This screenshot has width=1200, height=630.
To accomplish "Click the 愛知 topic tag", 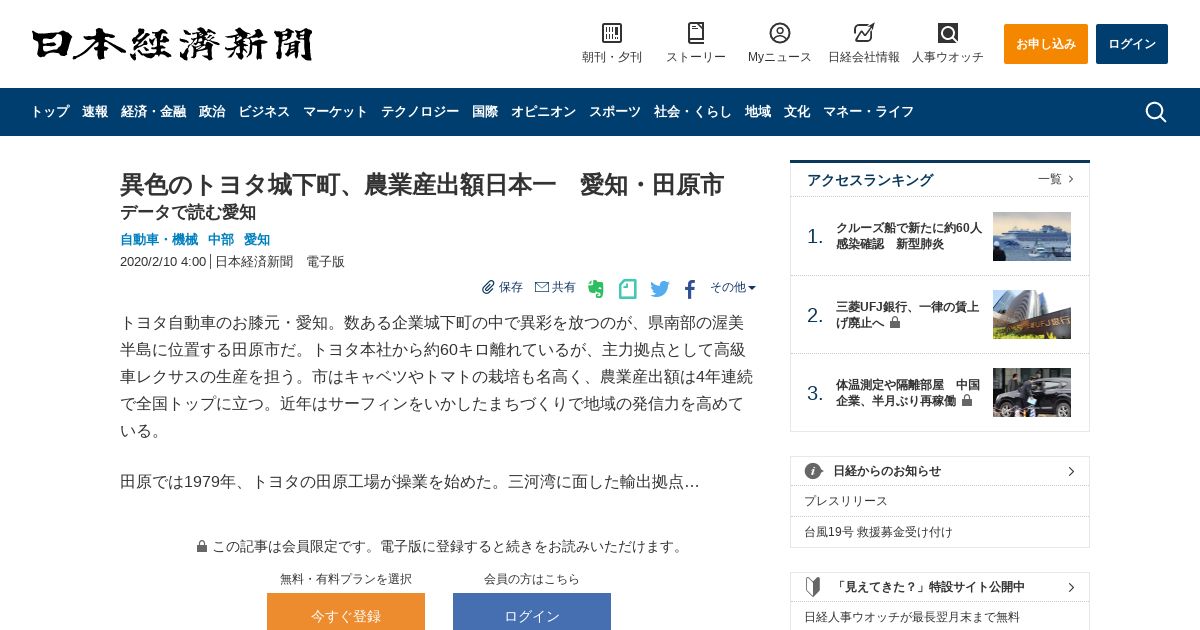I will [257, 240].
